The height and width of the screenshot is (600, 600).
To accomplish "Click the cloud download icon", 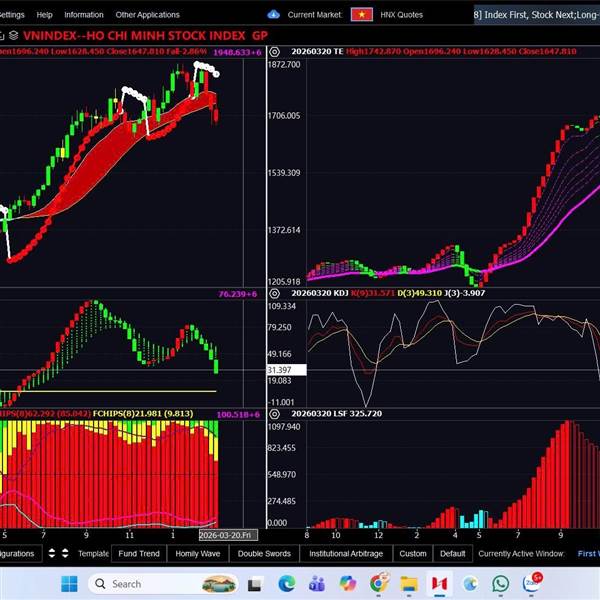I will 274,15.
